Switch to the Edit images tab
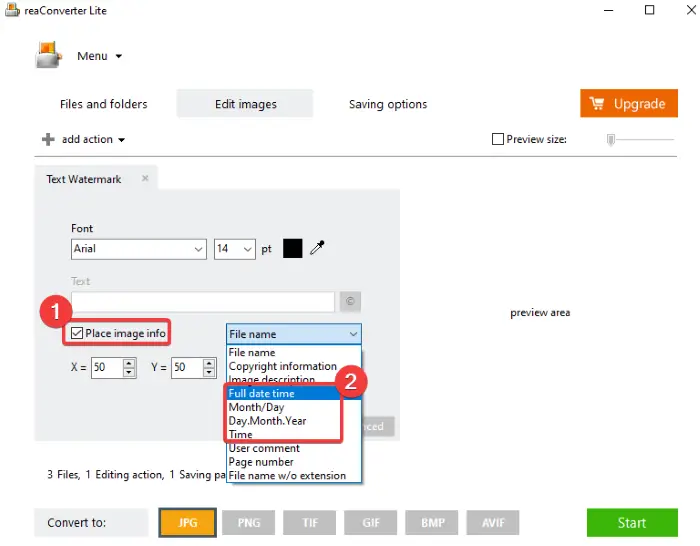The width and height of the screenshot is (700, 546). click(x=245, y=104)
